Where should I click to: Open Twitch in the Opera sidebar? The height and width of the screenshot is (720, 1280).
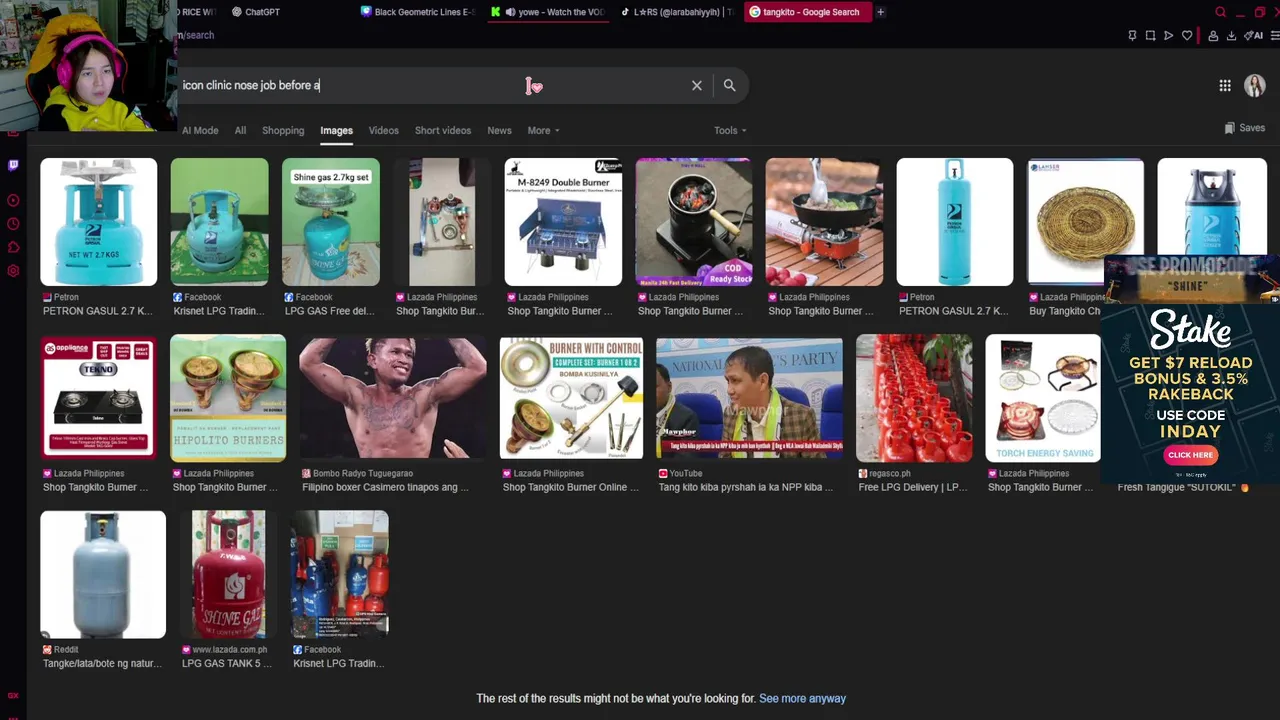pyautogui.click(x=13, y=166)
